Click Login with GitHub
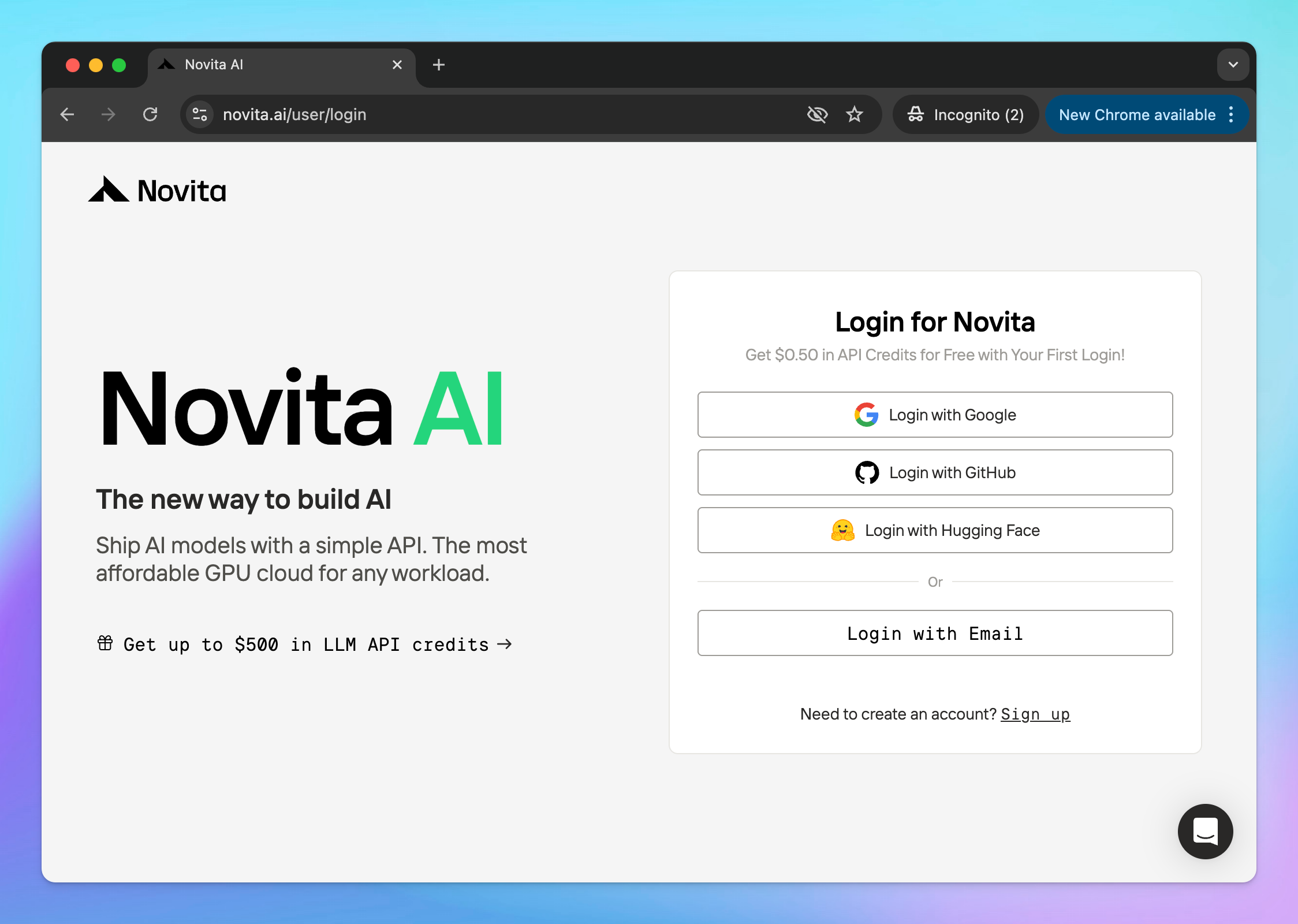Viewport: 1298px width, 924px height. (935, 472)
